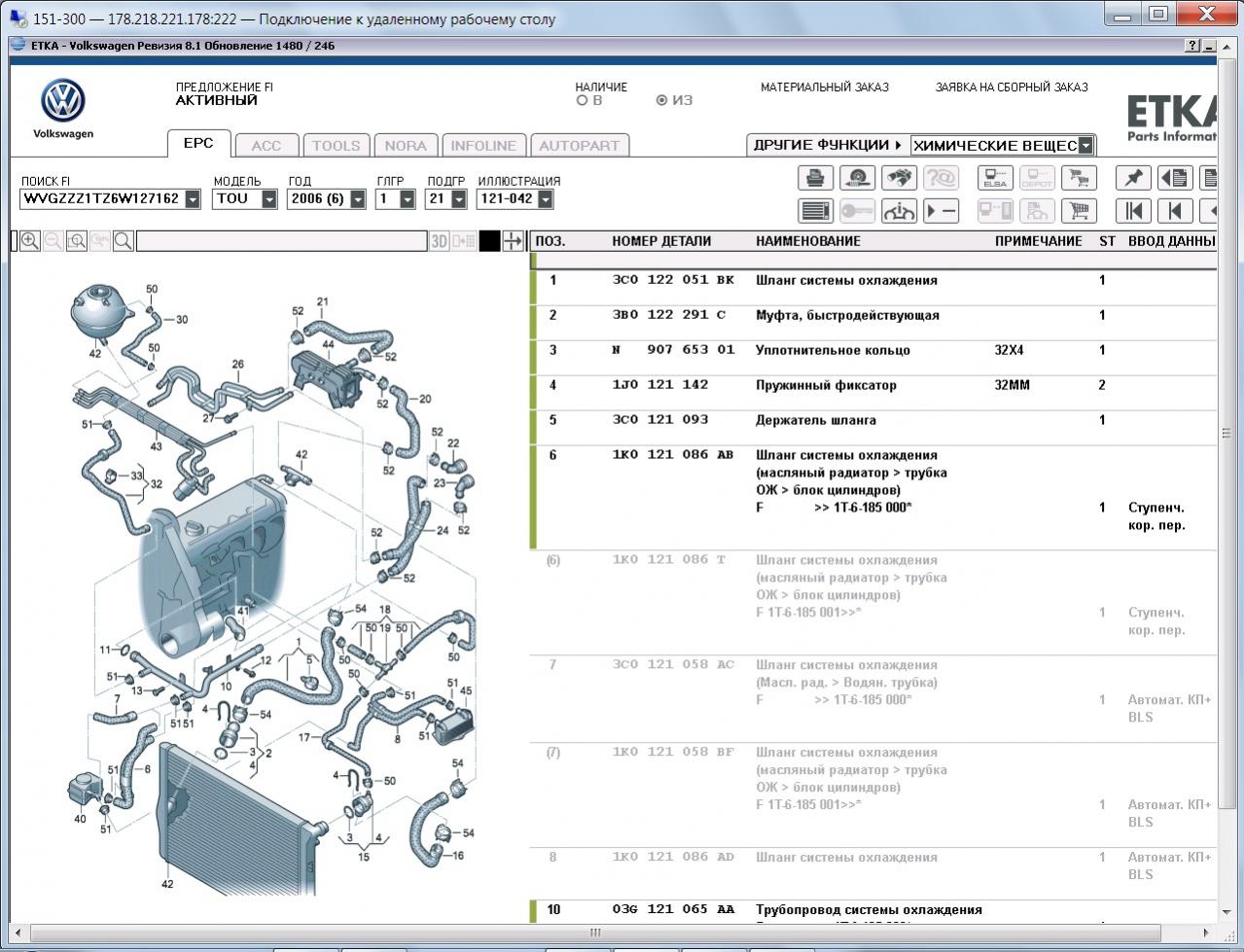Select the 'В' availability radio button
Screen dimensions: 1244x952
(x=582, y=100)
